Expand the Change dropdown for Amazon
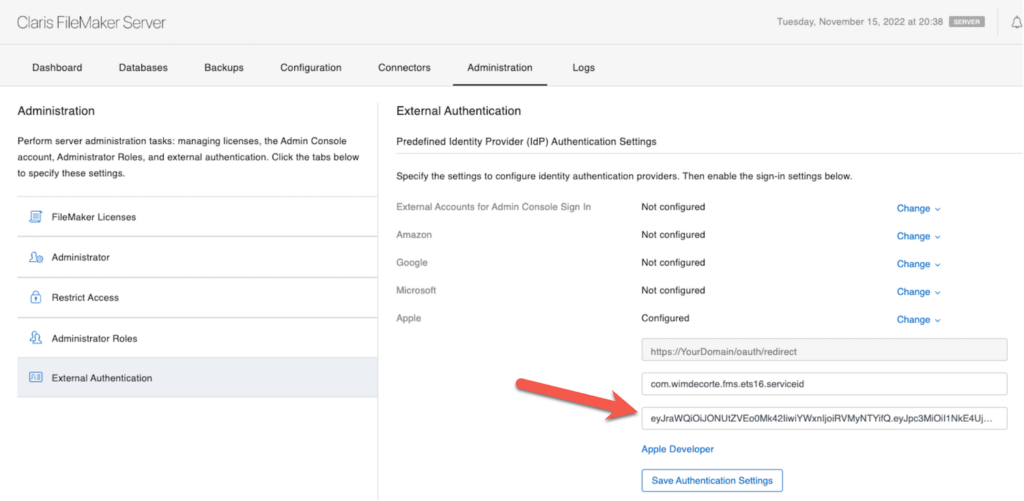Viewport: 1024px width, 501px height. tap(918, 236)
